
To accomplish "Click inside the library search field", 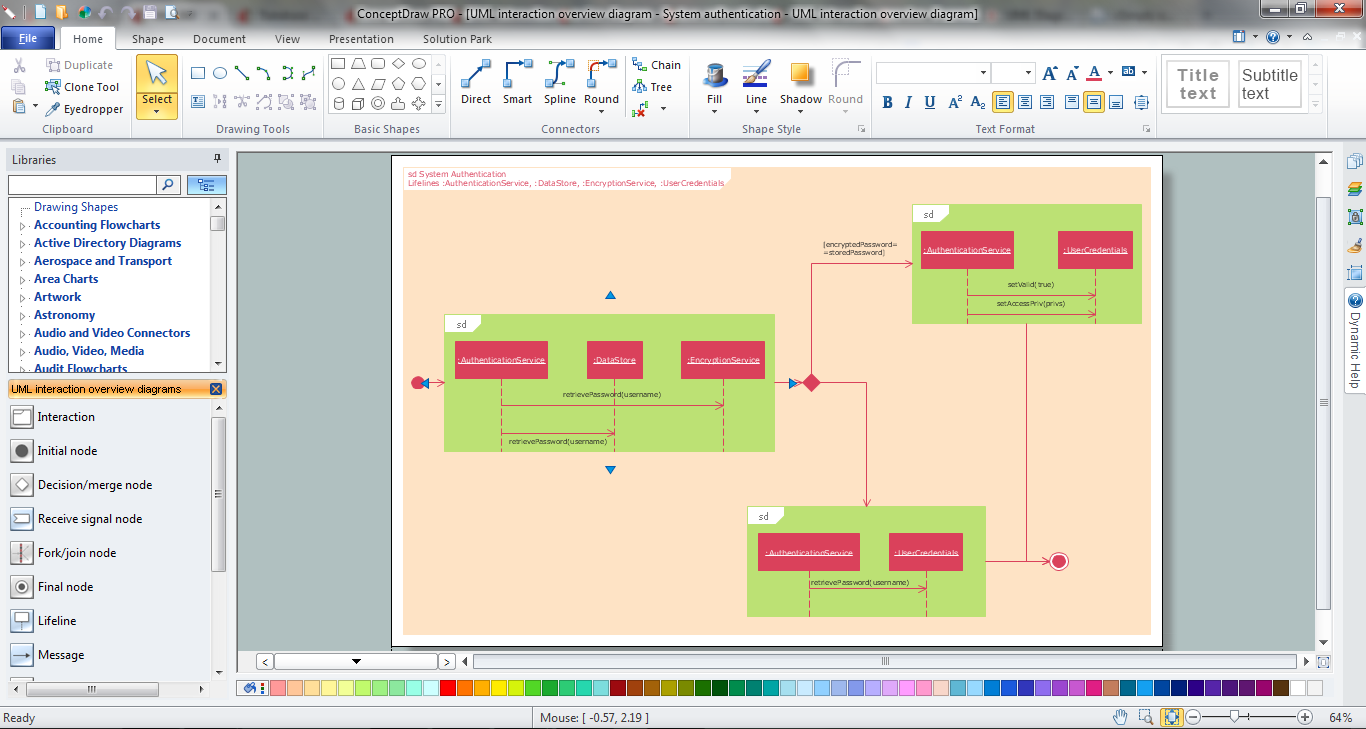I will point(82,184).
